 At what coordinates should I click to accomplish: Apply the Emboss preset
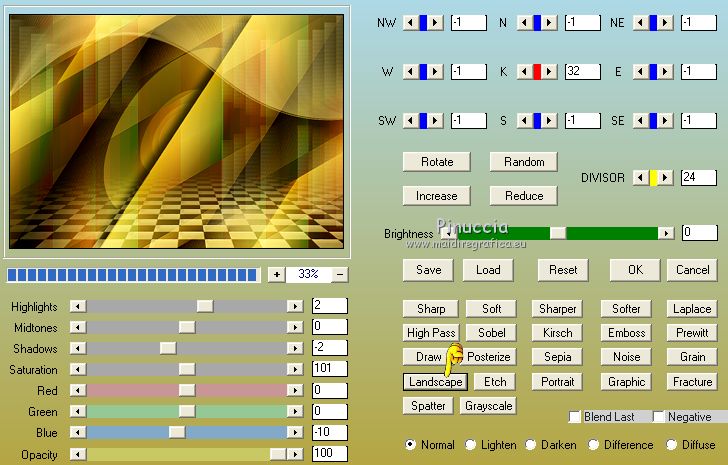626,333
